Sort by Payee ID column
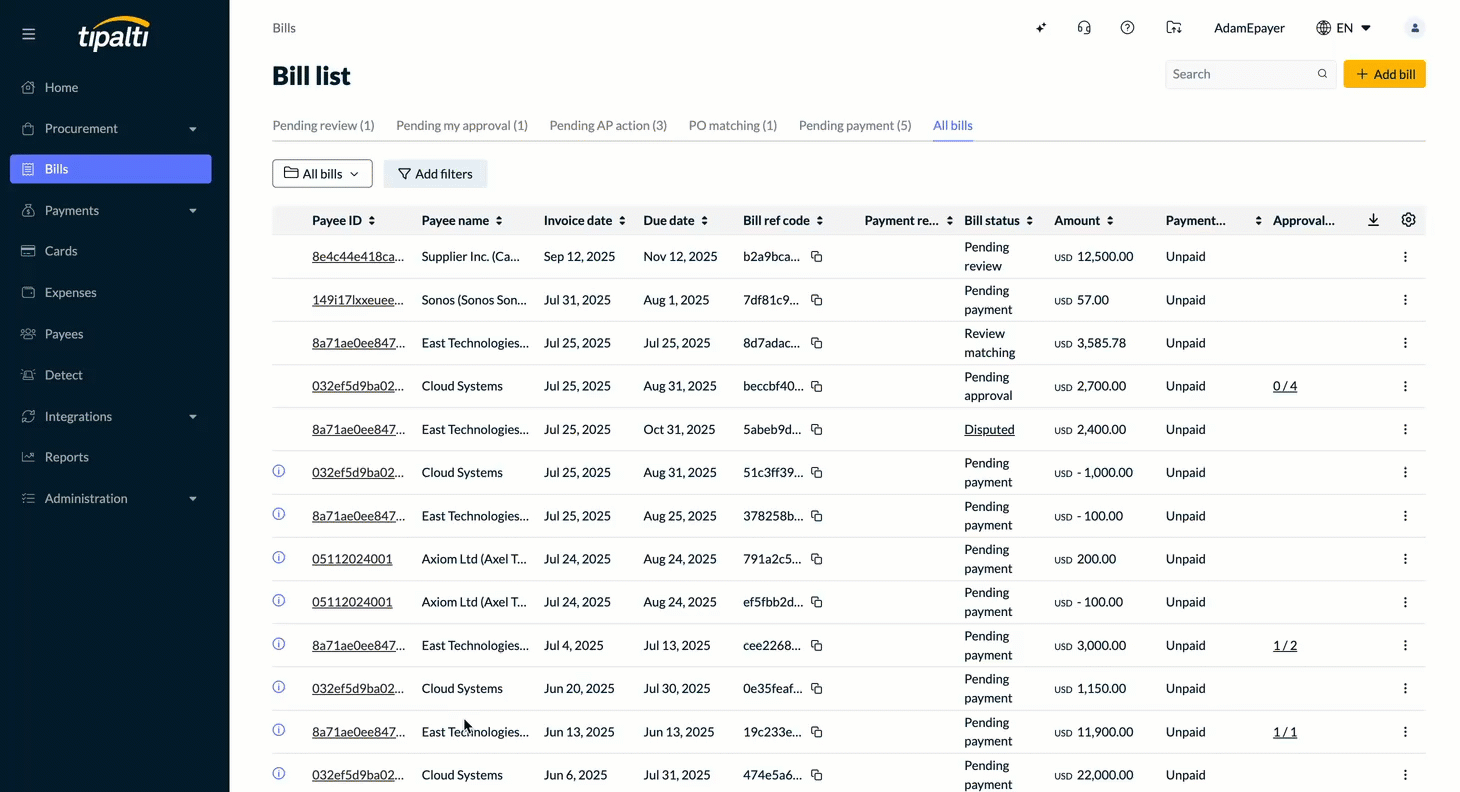Screen dimensions: 1460x792 [344, 220]
